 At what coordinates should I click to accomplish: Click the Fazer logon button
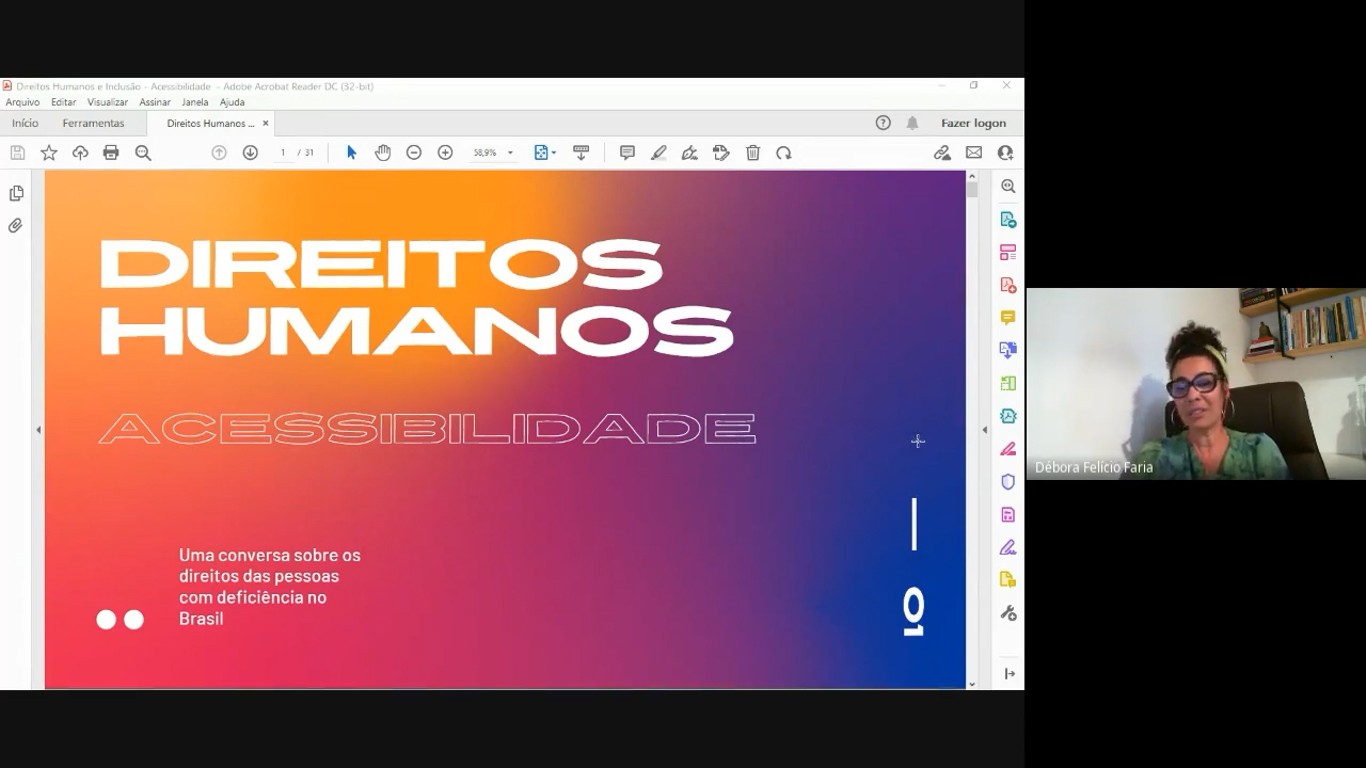pos(973,123)
